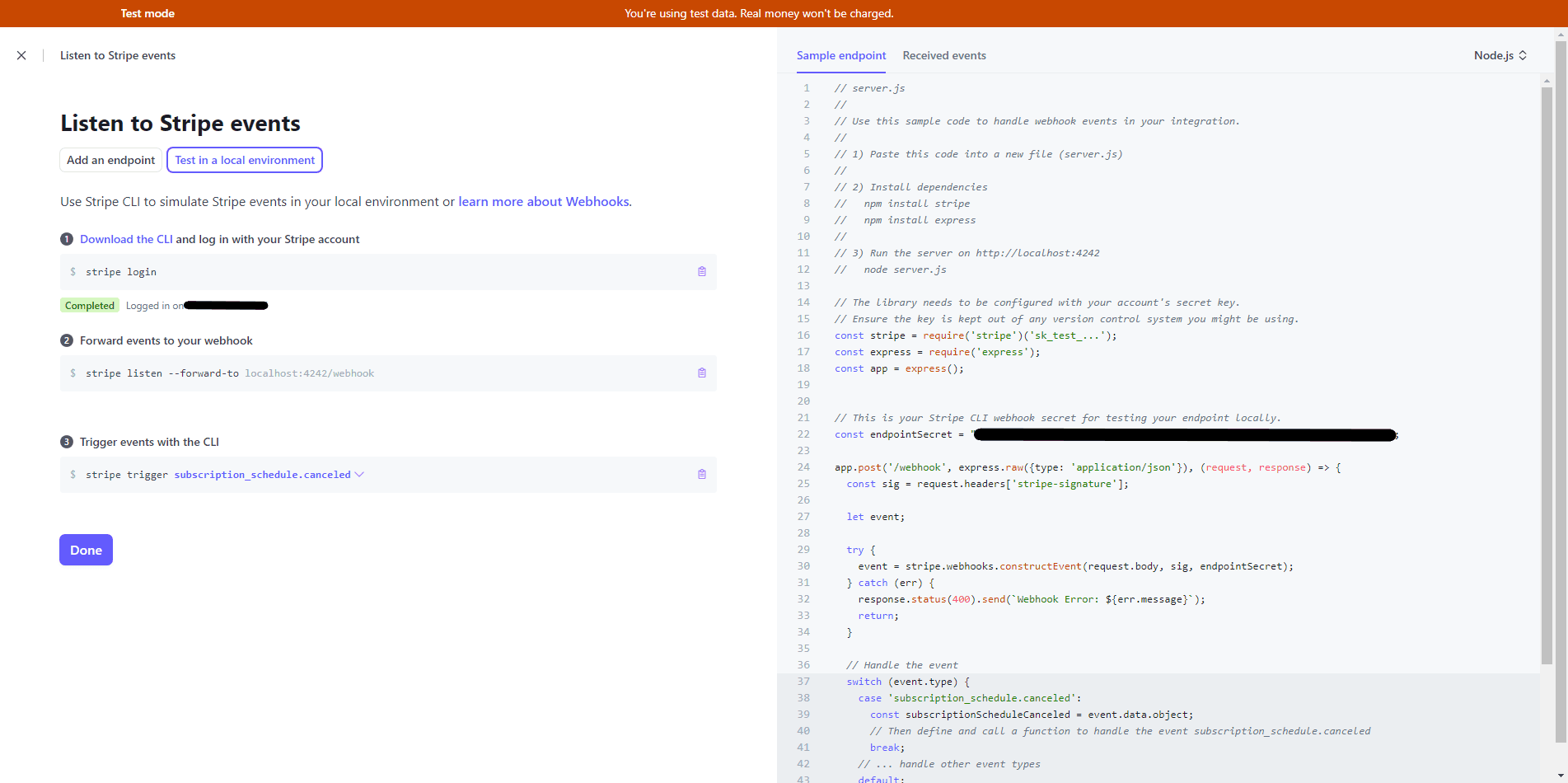This screenshot has height=783, width=1568.
Task: Copy the stripe trigger command
Action: coord(701,475)
